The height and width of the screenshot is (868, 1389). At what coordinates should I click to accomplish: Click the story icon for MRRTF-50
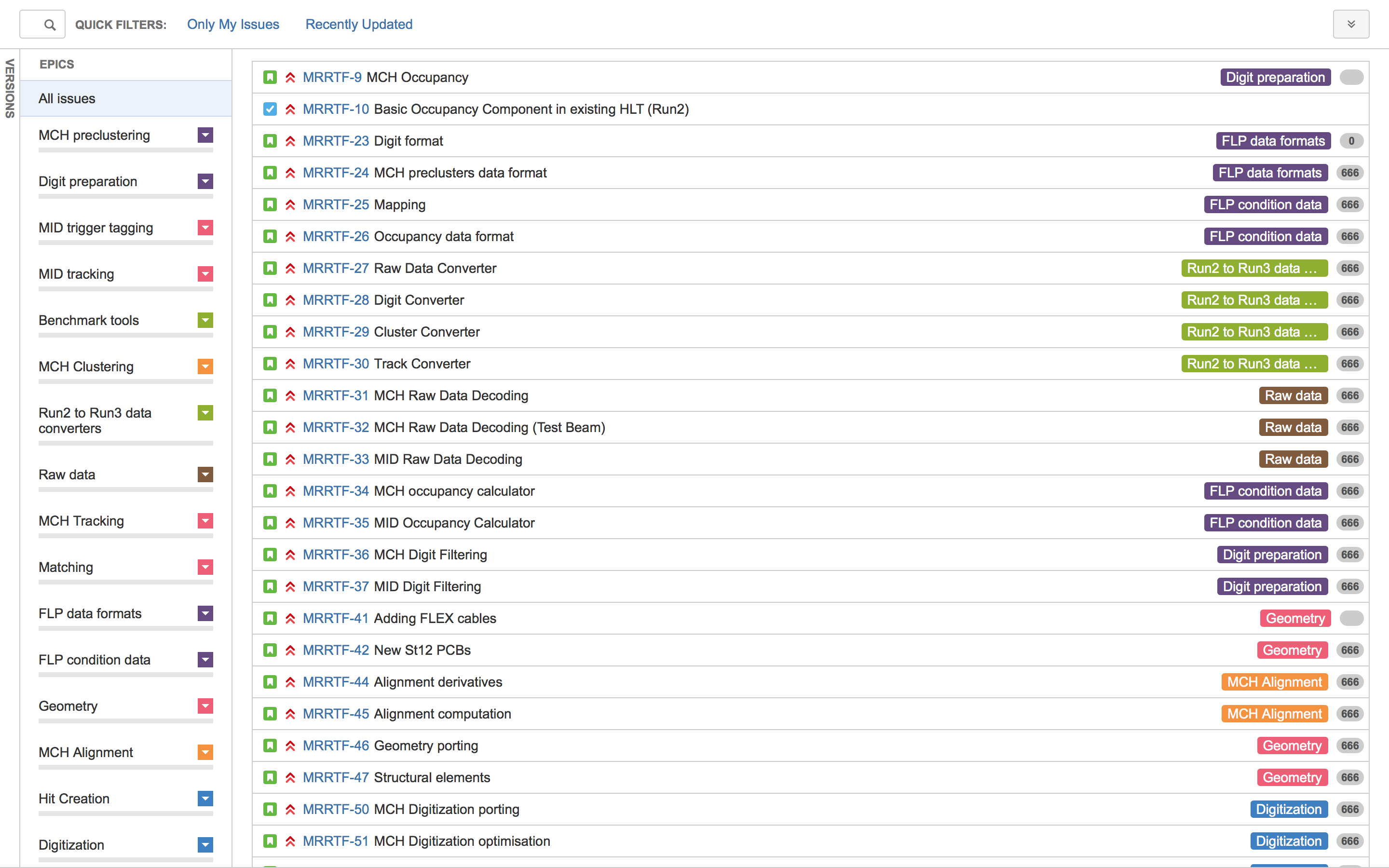pyautogui.click(x=270, y=809)
